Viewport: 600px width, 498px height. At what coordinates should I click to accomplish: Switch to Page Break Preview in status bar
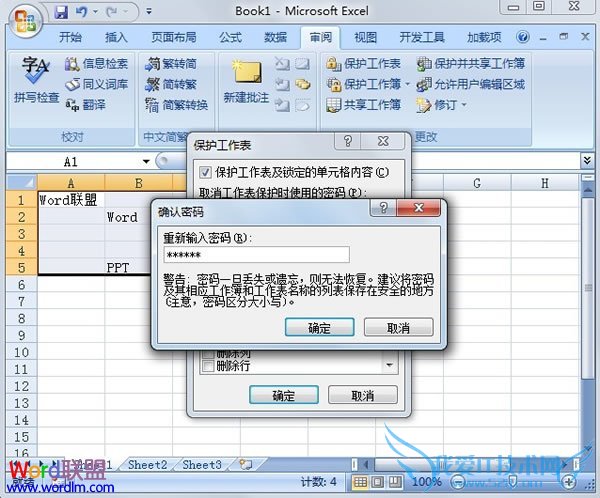(395, 482)
